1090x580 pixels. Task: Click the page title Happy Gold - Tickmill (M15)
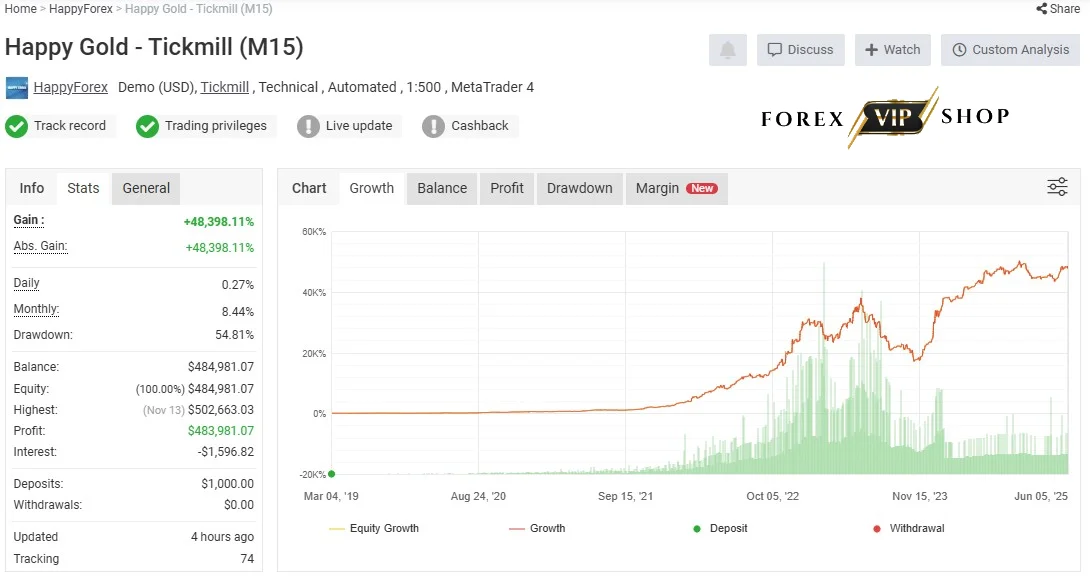(154, 47)
